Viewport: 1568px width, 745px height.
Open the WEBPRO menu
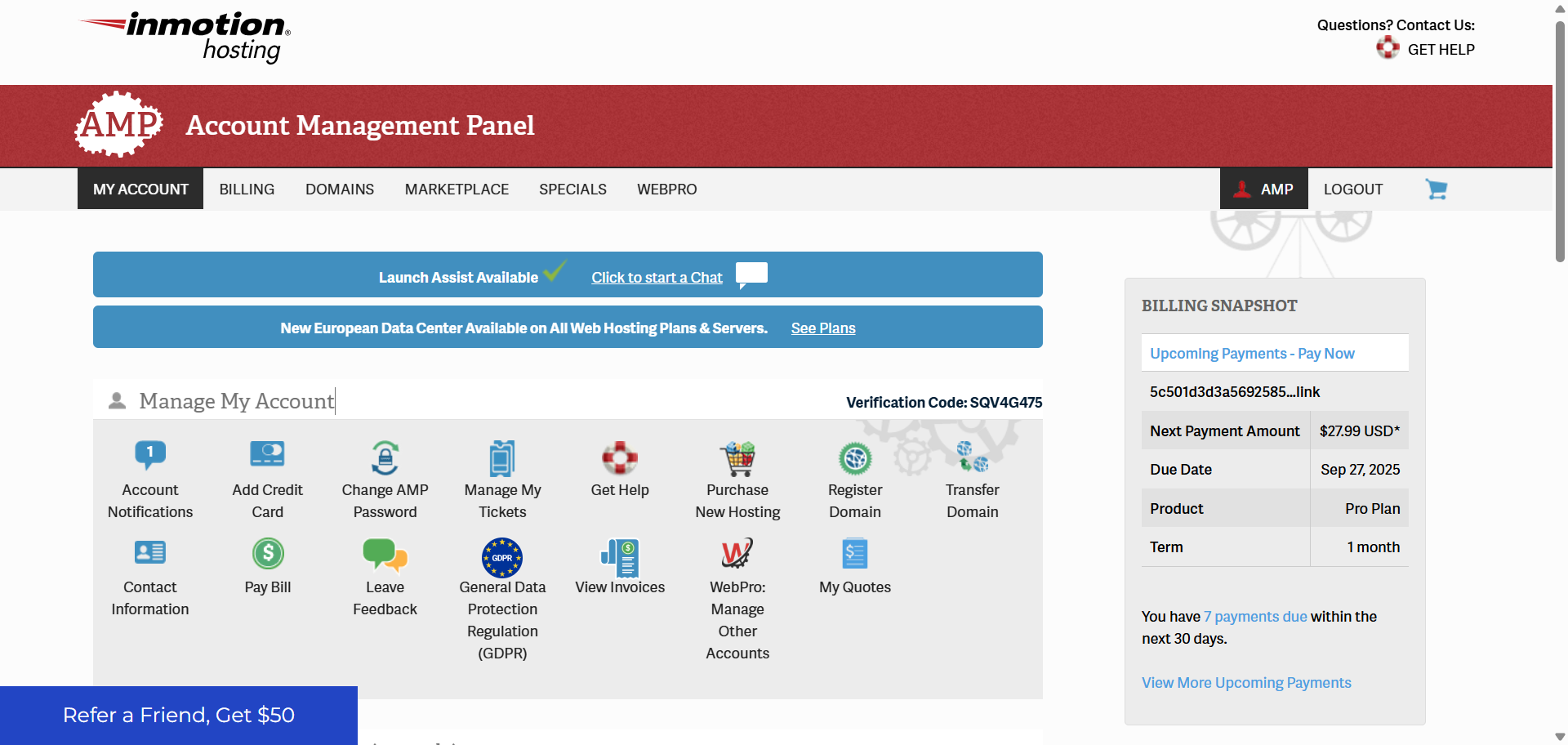click(667, 189)
